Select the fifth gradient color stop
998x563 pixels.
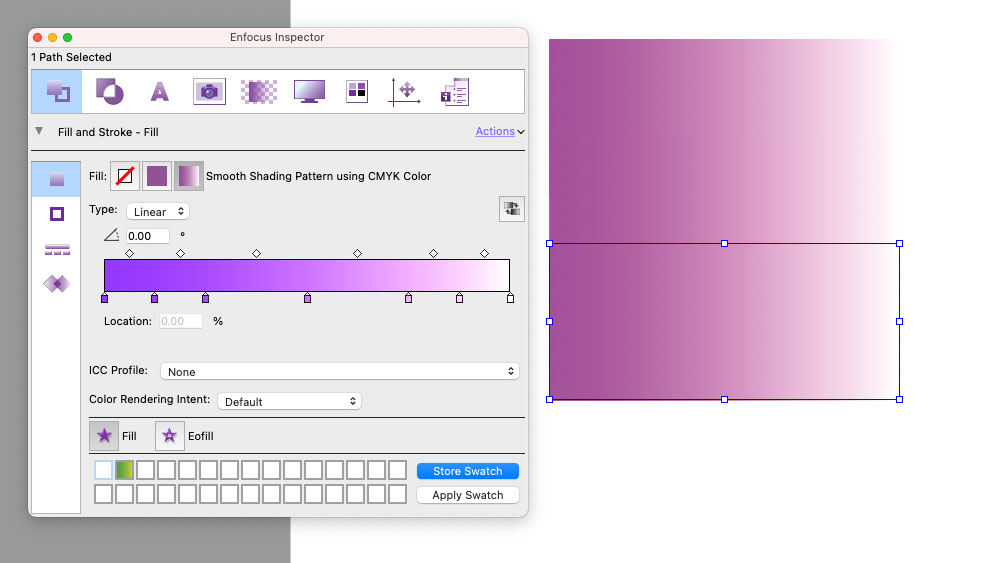(408, 298)
